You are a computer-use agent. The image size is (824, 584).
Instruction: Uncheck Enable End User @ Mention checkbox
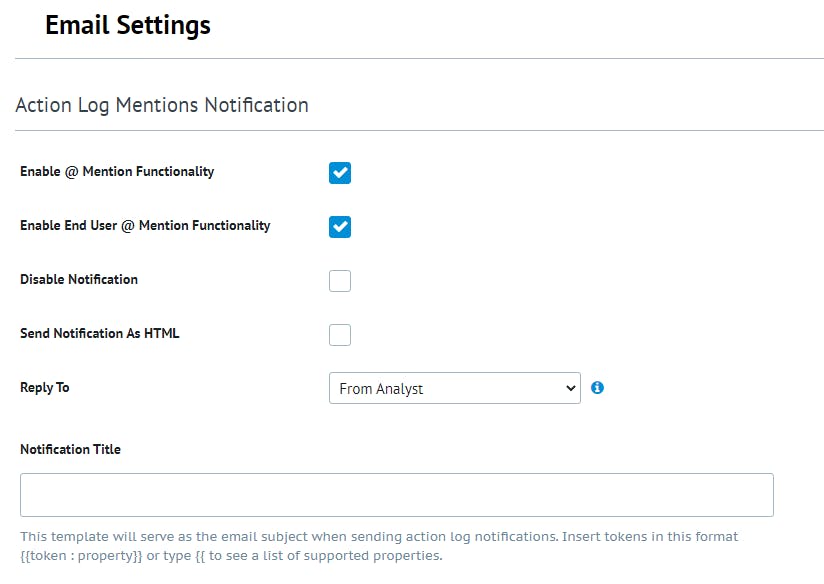[340, 227]
